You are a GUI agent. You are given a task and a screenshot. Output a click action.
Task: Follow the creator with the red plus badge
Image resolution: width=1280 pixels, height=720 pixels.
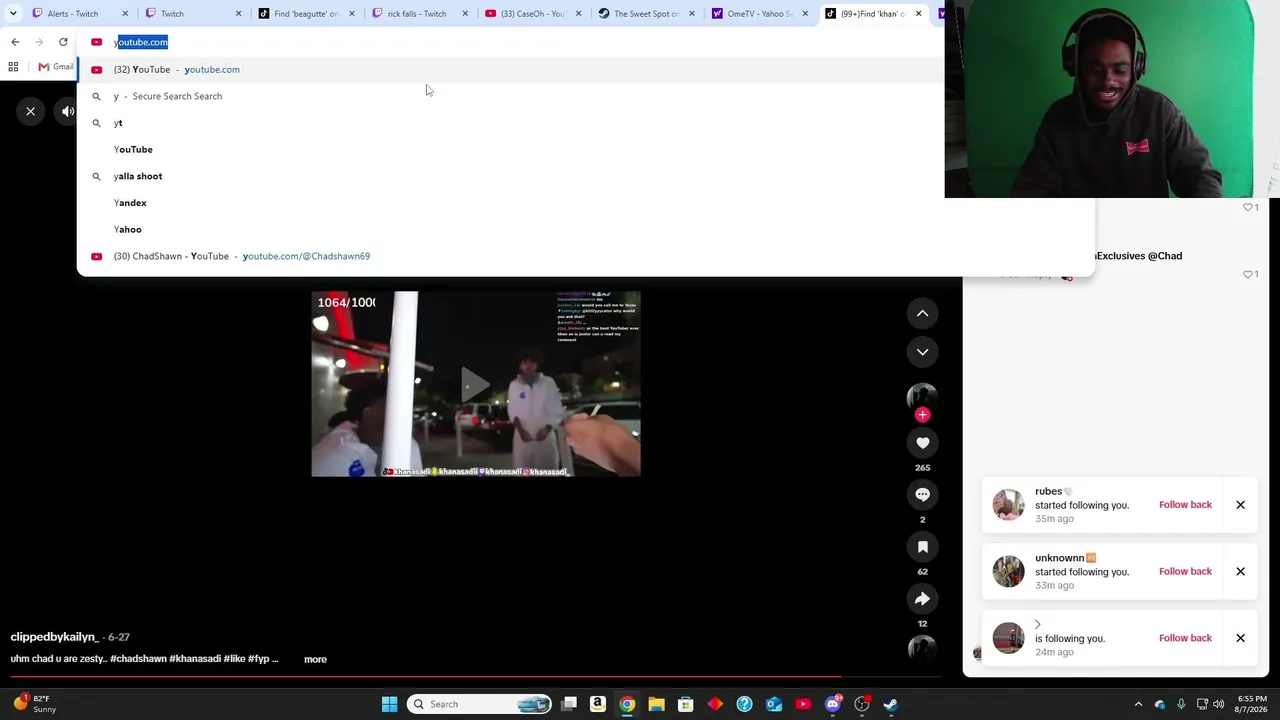click(922, 414)
